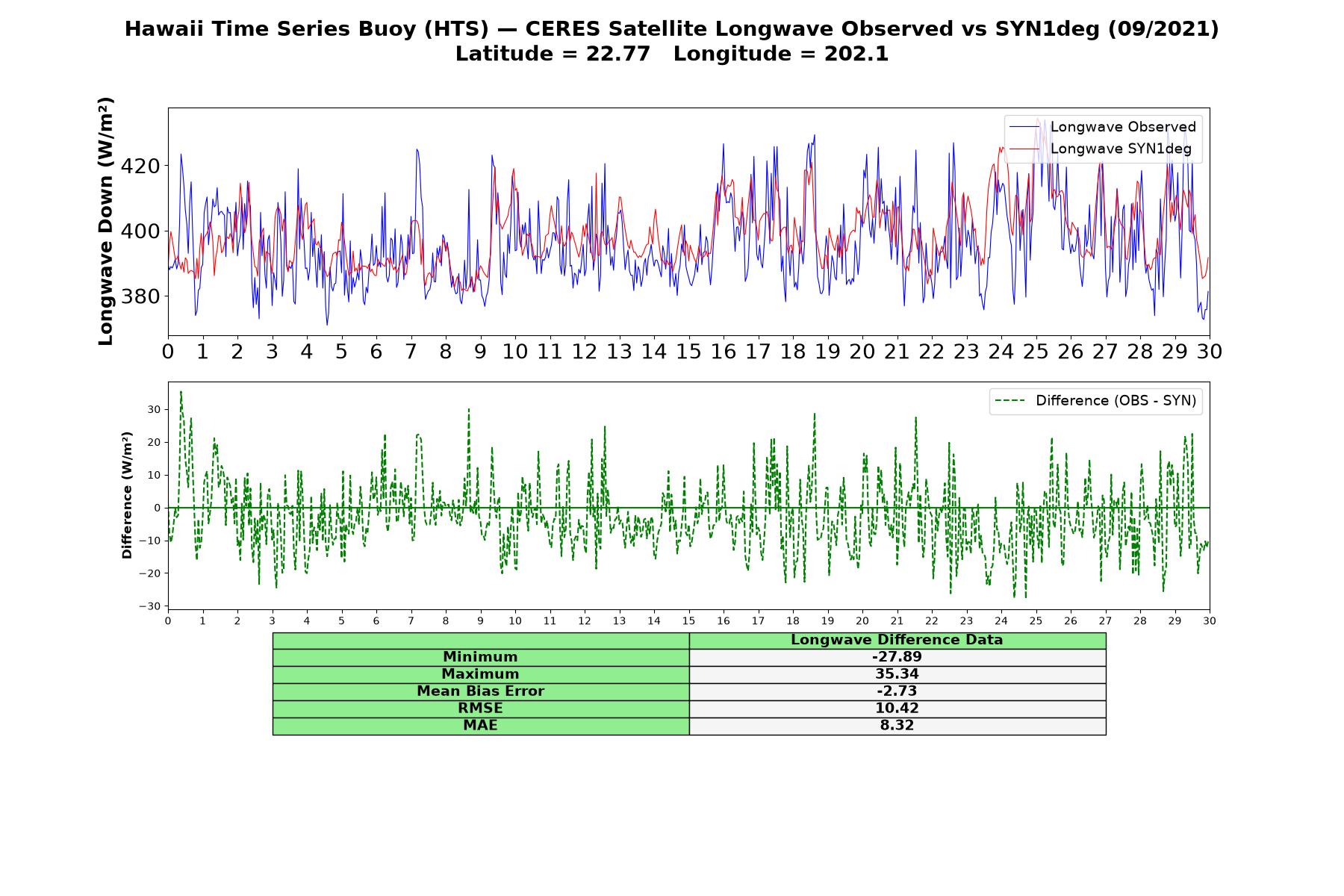The image size is (1344, 896).
Task: Click the minimum value -27.89 cell
Action: coord(897,657)
